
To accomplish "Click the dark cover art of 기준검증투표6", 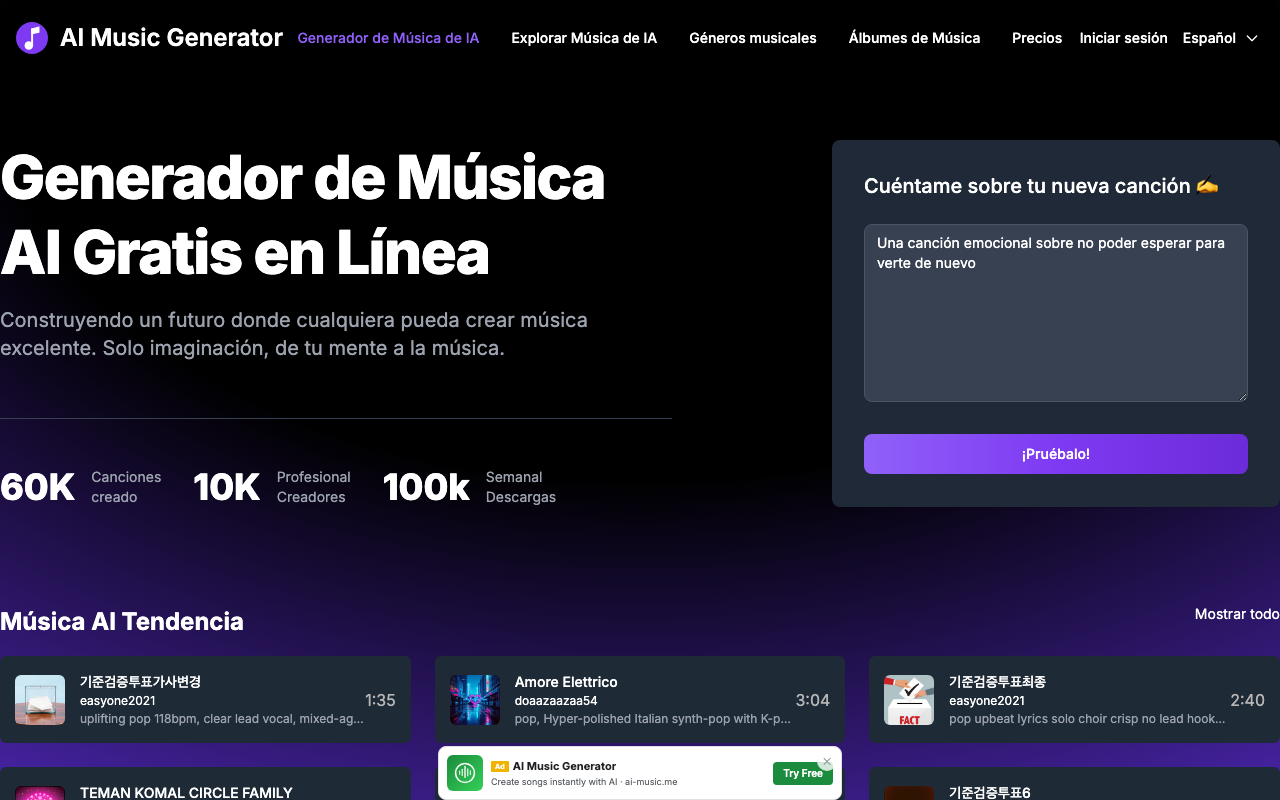I will coord(908,793).
